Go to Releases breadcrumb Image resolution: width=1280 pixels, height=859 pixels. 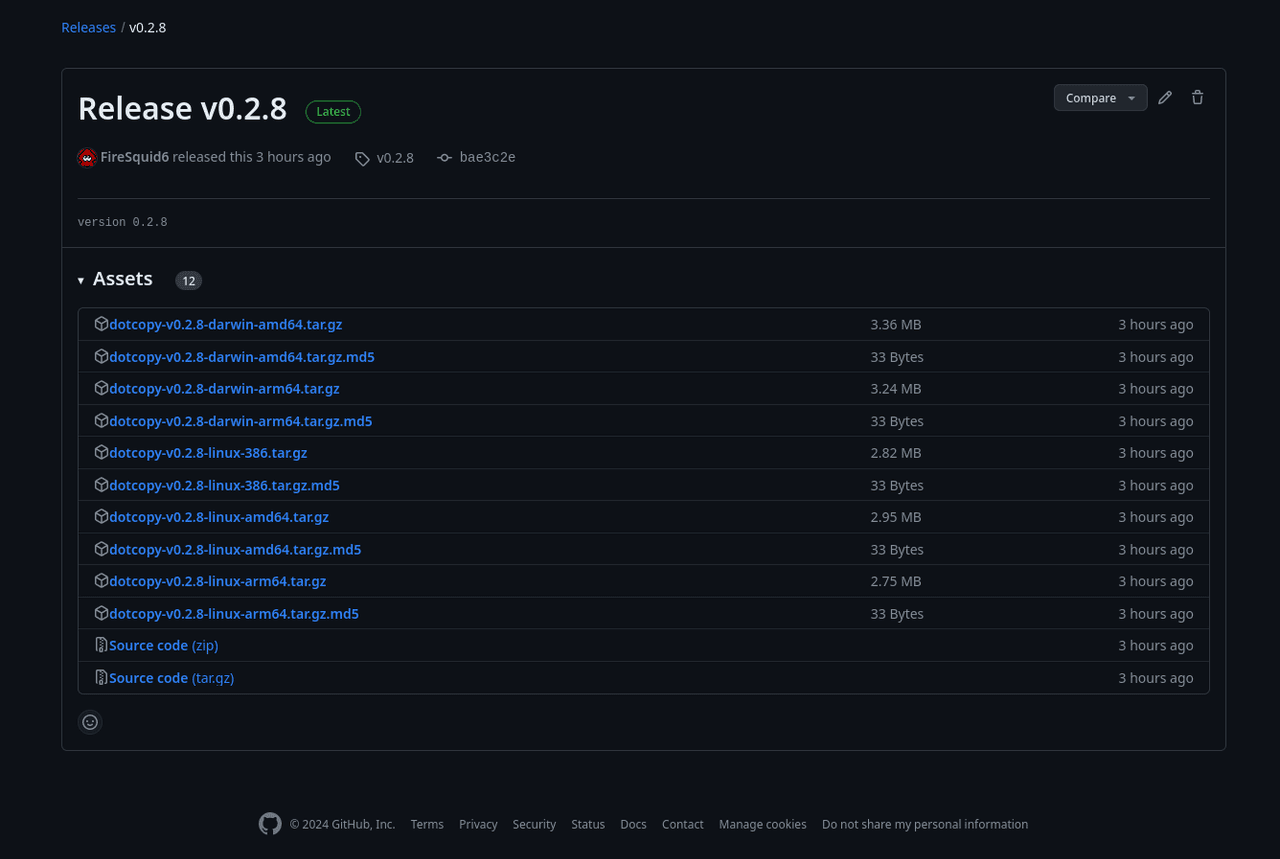pos(89,27)
